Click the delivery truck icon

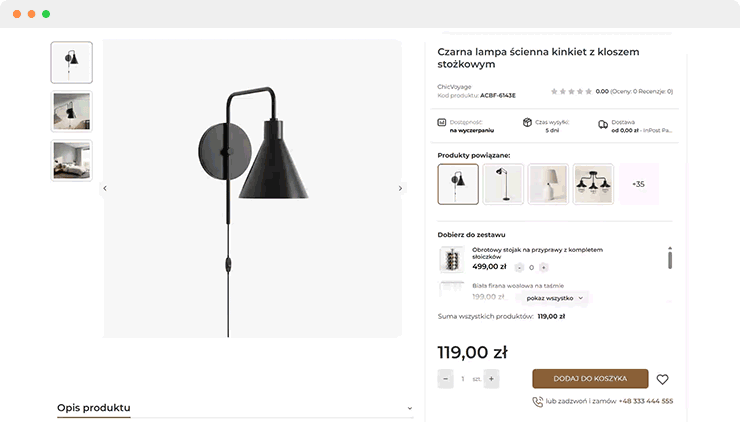tap(603, 124)
